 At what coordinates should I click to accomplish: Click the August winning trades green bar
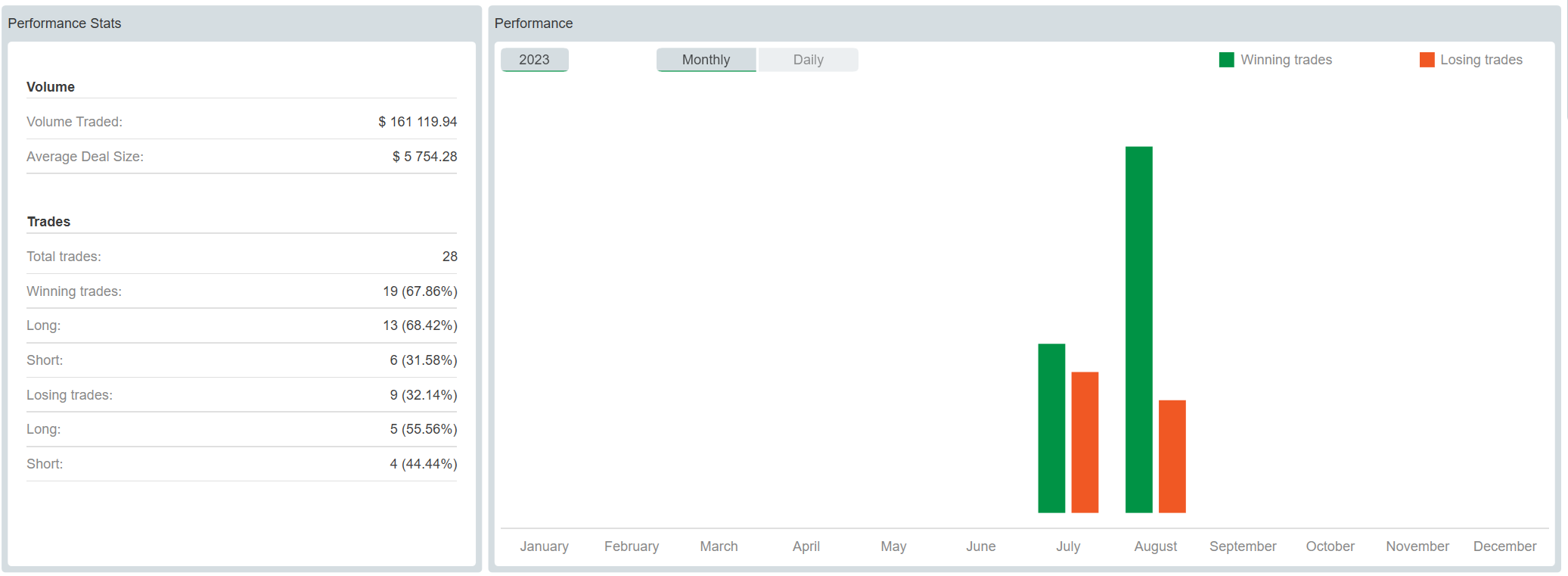pos(1139,329)
